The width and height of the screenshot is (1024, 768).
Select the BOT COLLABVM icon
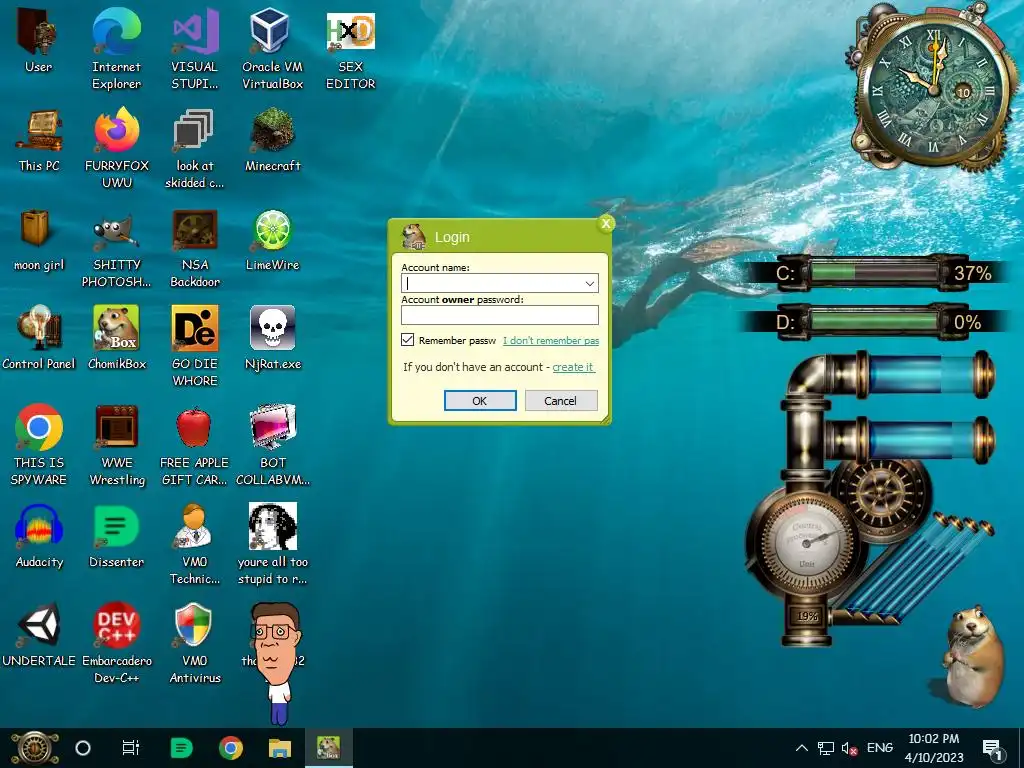coord(272,427)
